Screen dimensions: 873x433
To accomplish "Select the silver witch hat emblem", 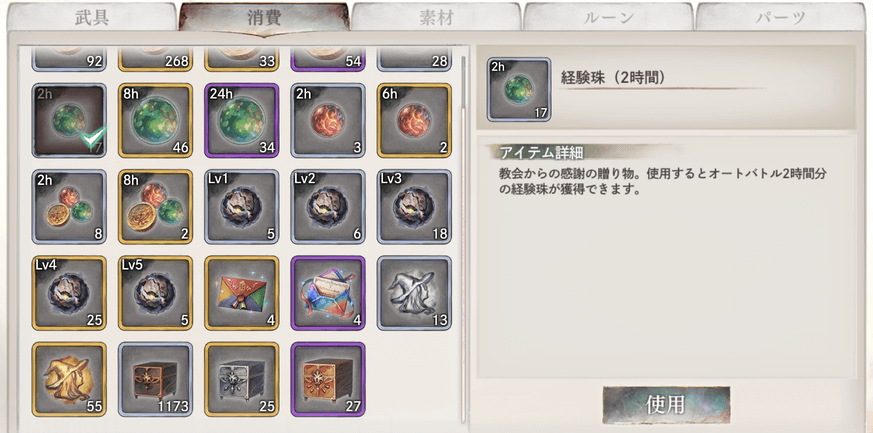I will (x=414, y=293).
